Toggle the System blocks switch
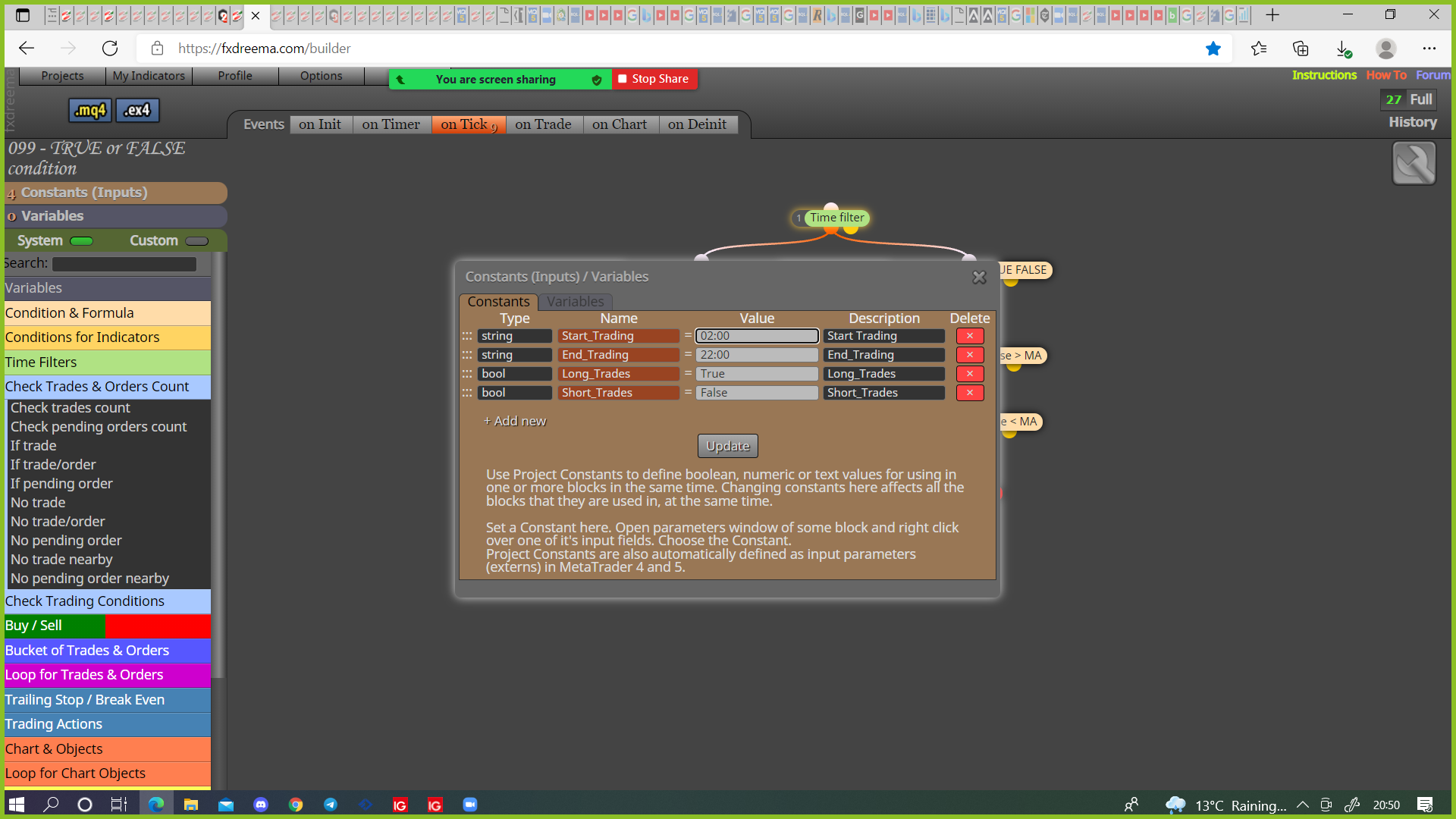This screenshot has height=819, width=1456. click(x=81, y=241)
